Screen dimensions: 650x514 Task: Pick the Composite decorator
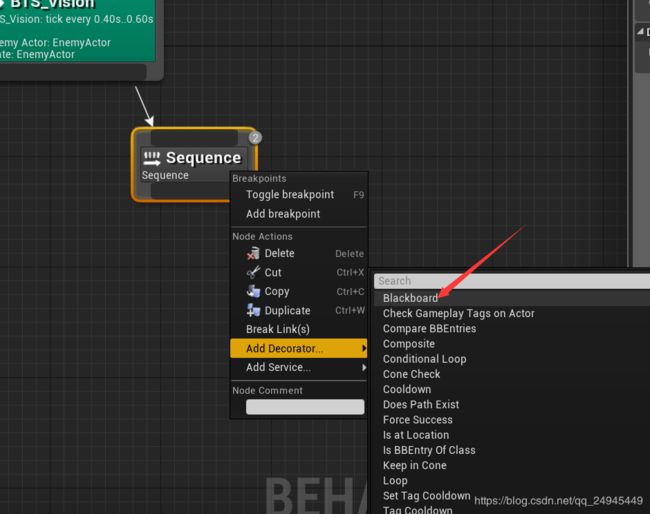[x=512, y=344]
